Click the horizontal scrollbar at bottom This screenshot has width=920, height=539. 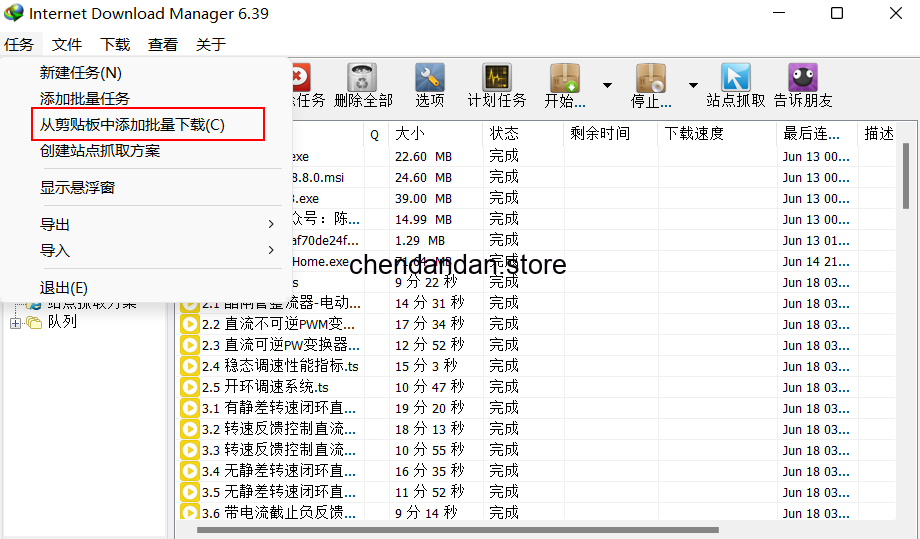[x=458, y=530]
